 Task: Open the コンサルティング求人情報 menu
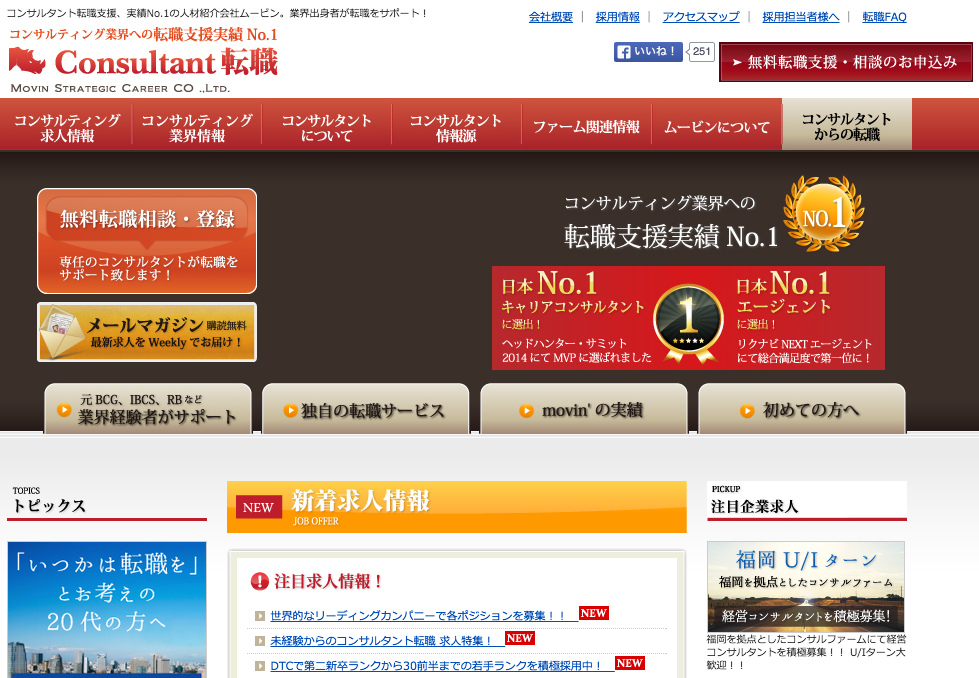coord(67,127)
